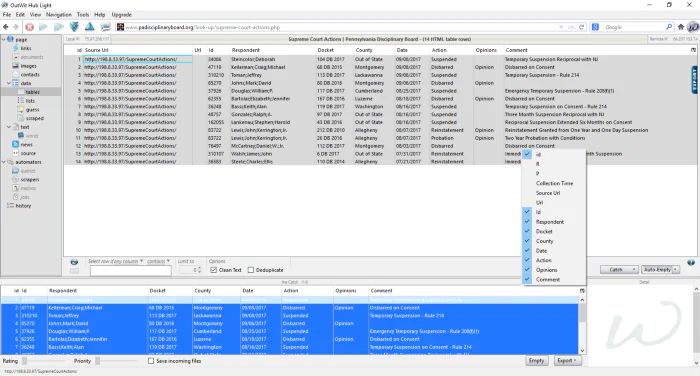This screenshot has width=700, height=376.
Task: Open the links view in sidebar
Action: [x=26, y=48]
